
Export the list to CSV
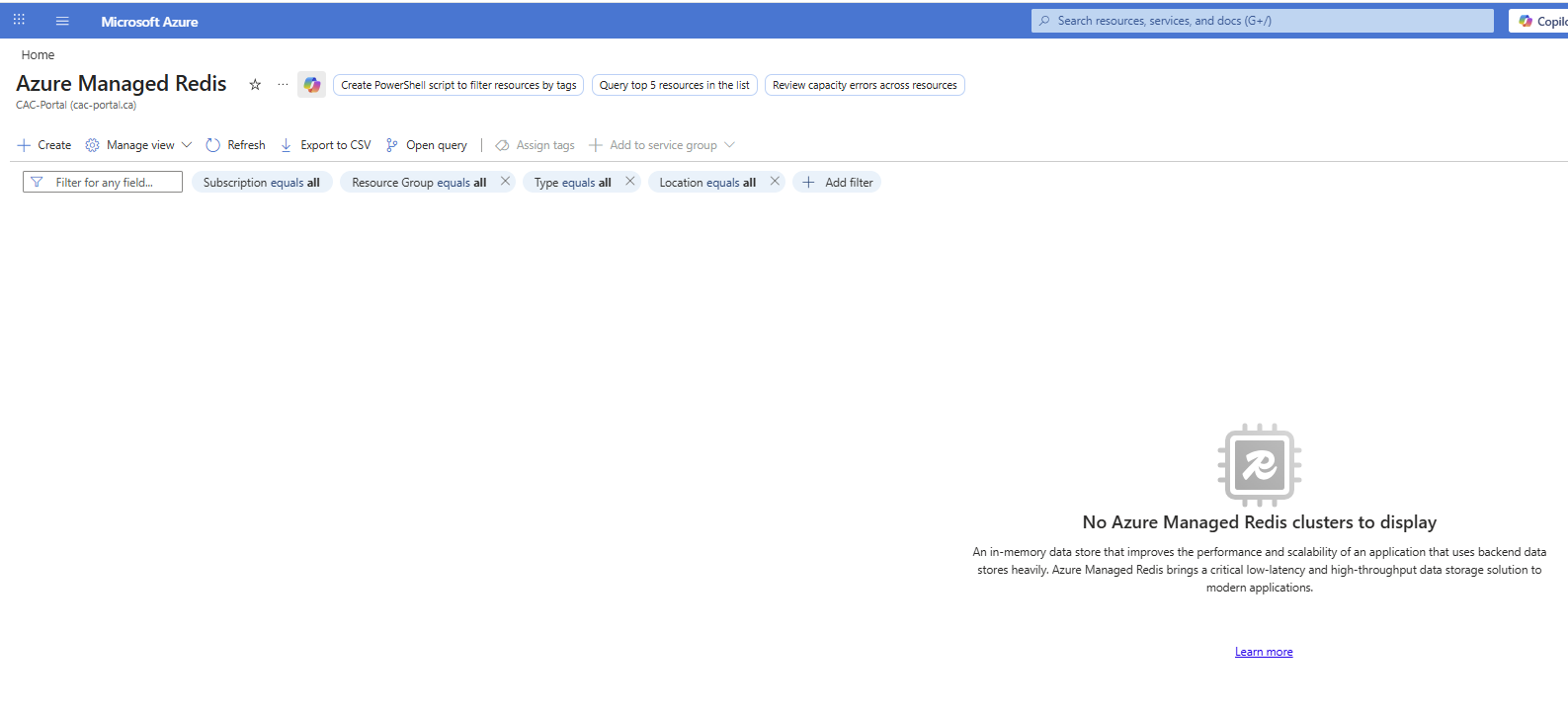326,145
